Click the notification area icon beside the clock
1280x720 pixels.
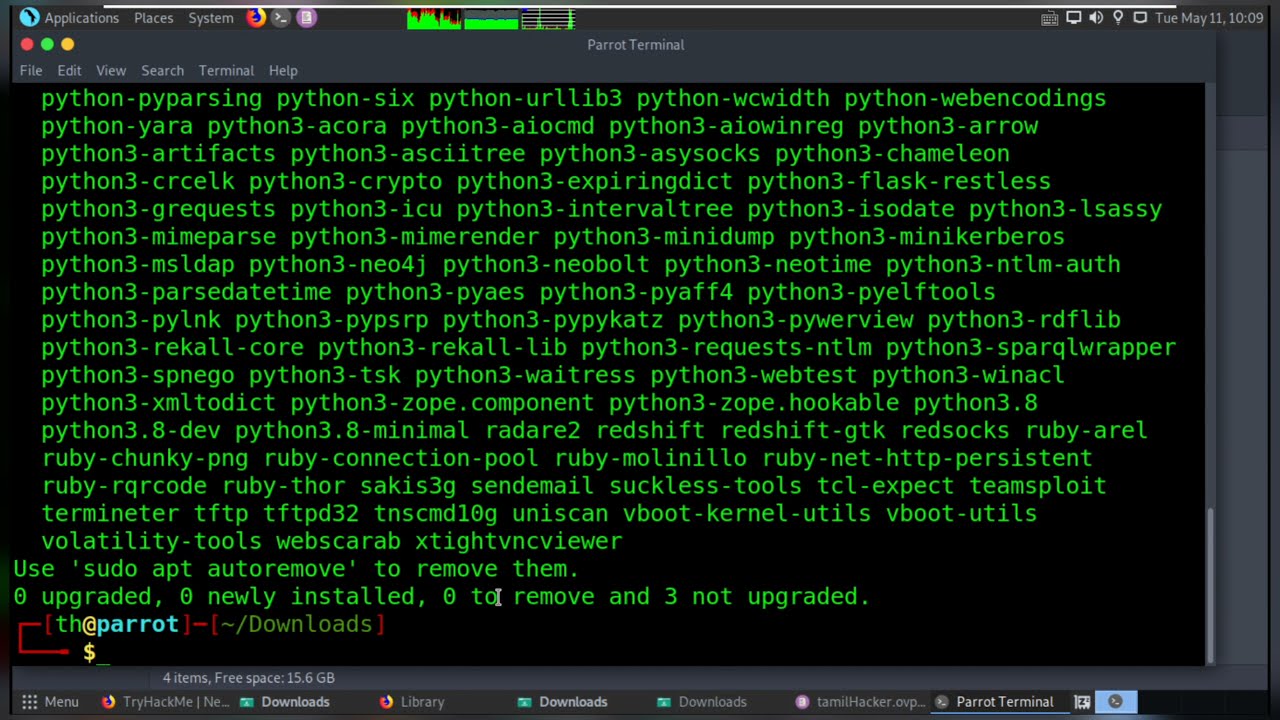[x=1140, y=18]
